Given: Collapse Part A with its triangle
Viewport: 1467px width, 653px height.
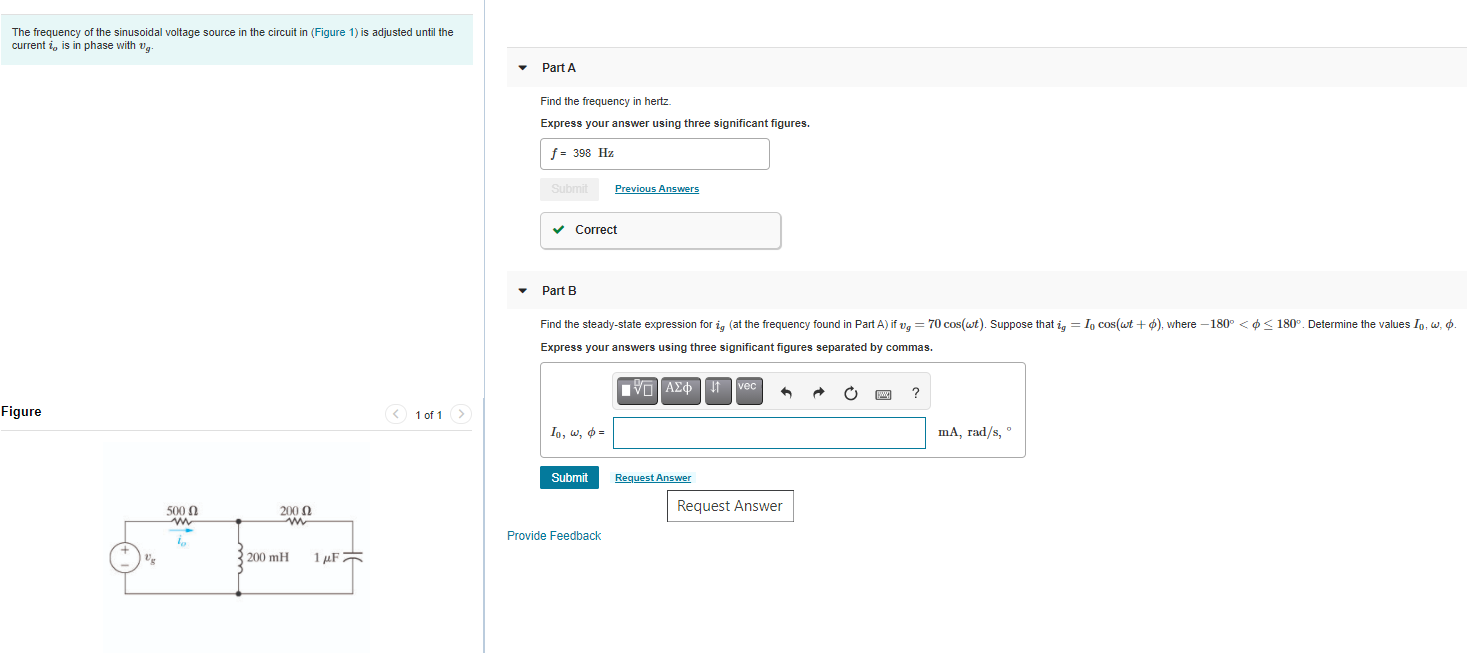Looking at the screenshot, I should (522, 68).
